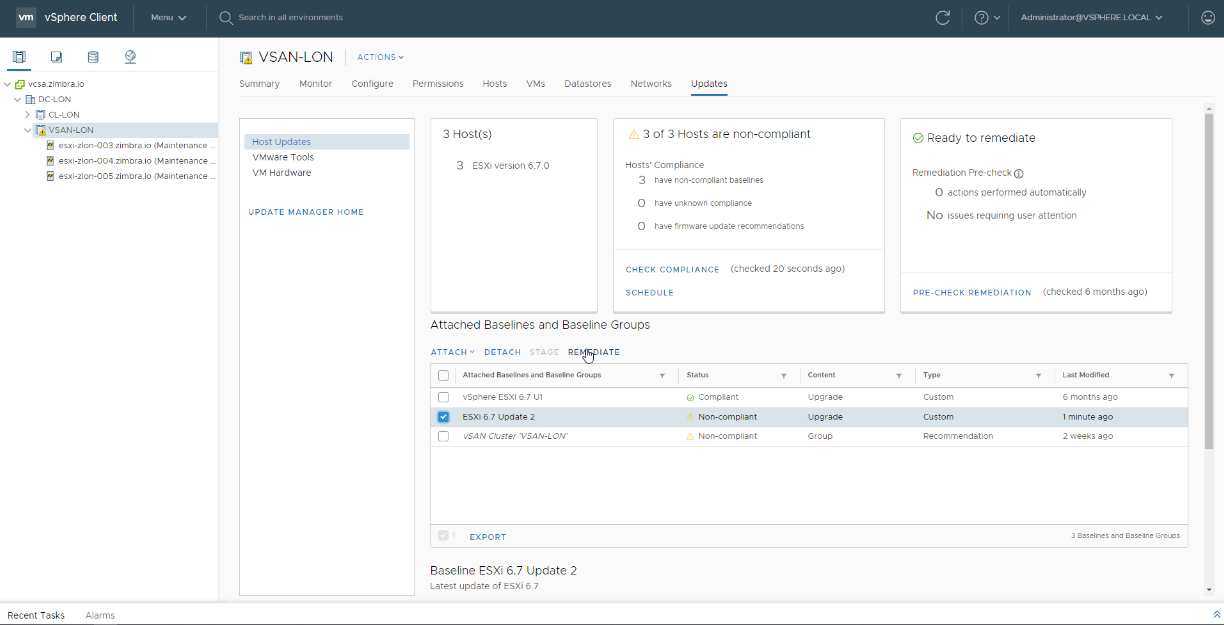Open filter on Type column

click(1039, 376)
